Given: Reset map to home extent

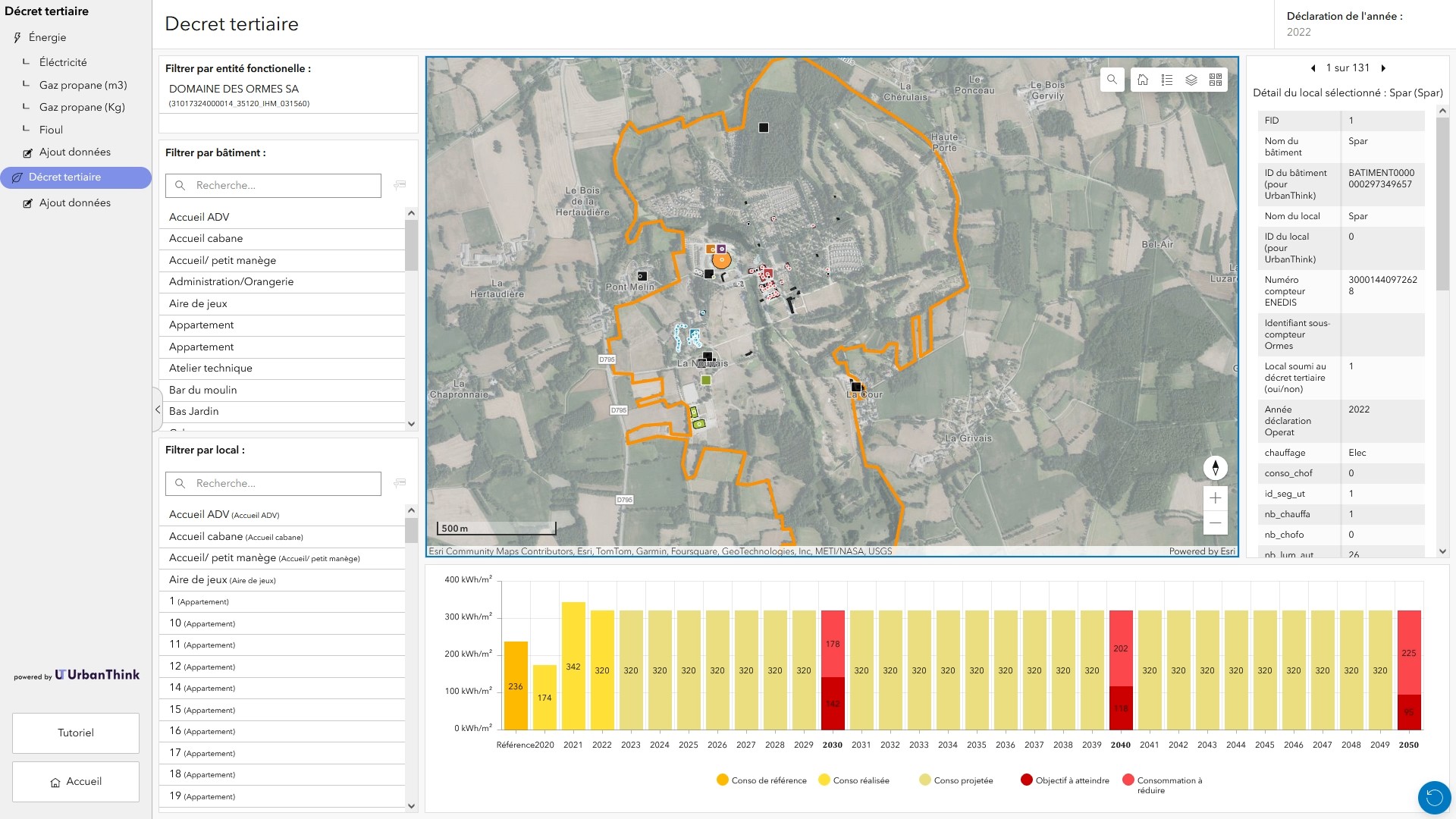Looking at the screenshot, I should pyautogui.click(x=1143, y=80).
